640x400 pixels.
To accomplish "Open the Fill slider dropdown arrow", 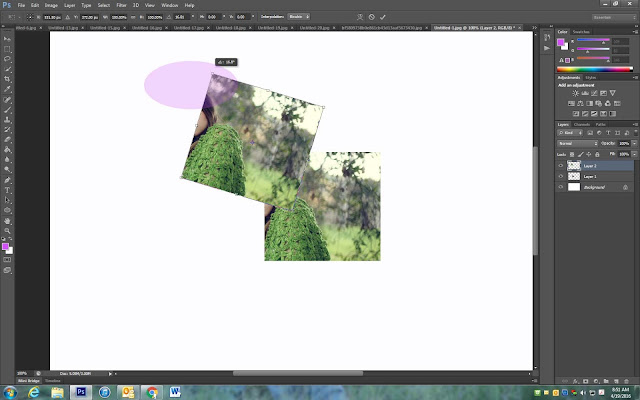I will click(x=634, y=154).
